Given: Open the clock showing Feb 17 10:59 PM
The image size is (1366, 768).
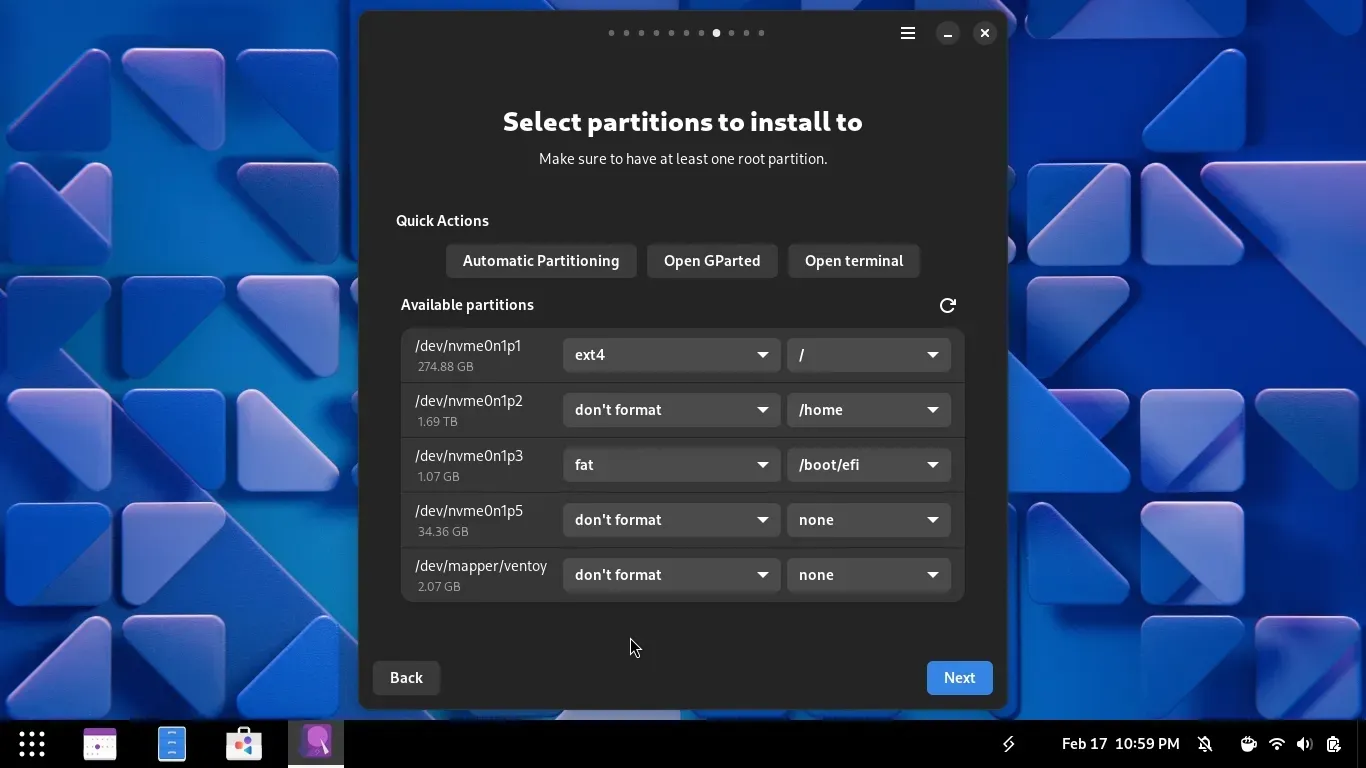Looking at the screenshot, I should (x=1120, y=744).
